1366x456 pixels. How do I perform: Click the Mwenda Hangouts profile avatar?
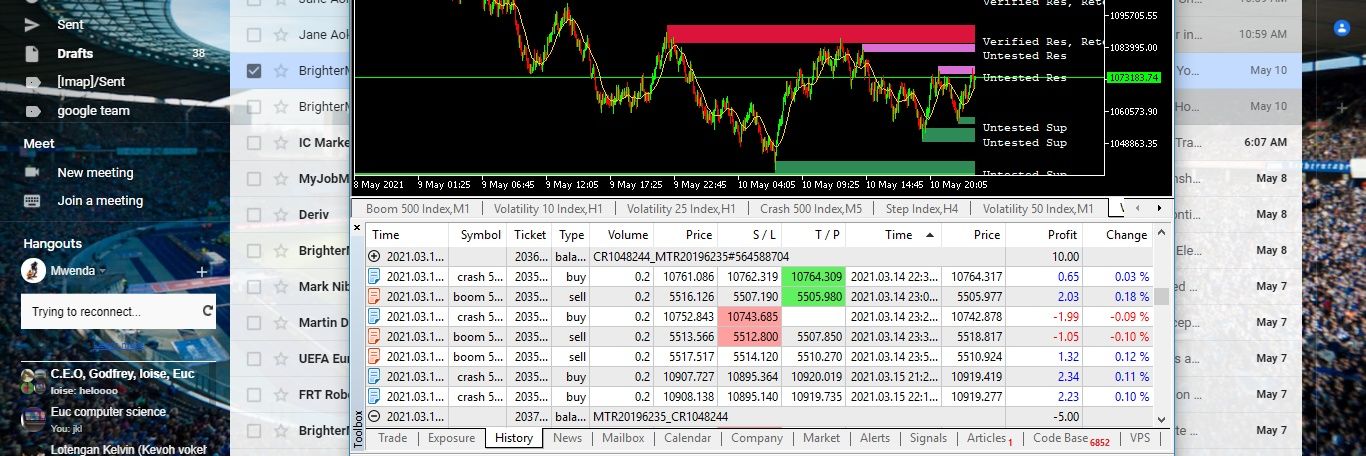34,270
